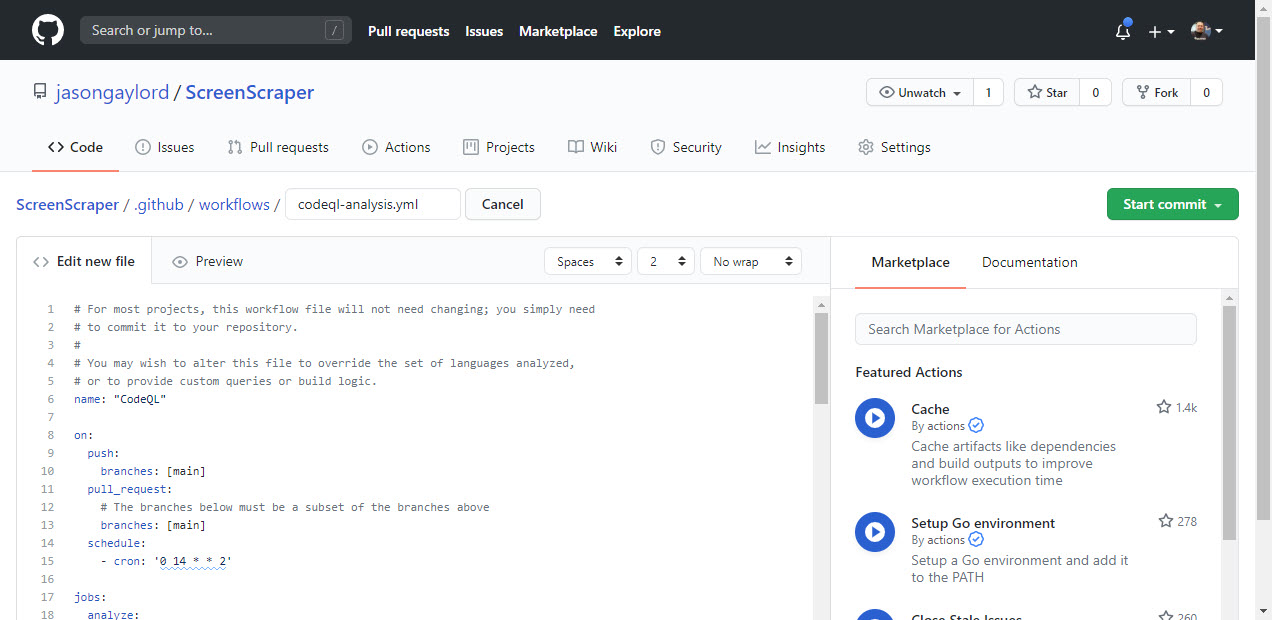Click the repository book icon

coord(39,93)
